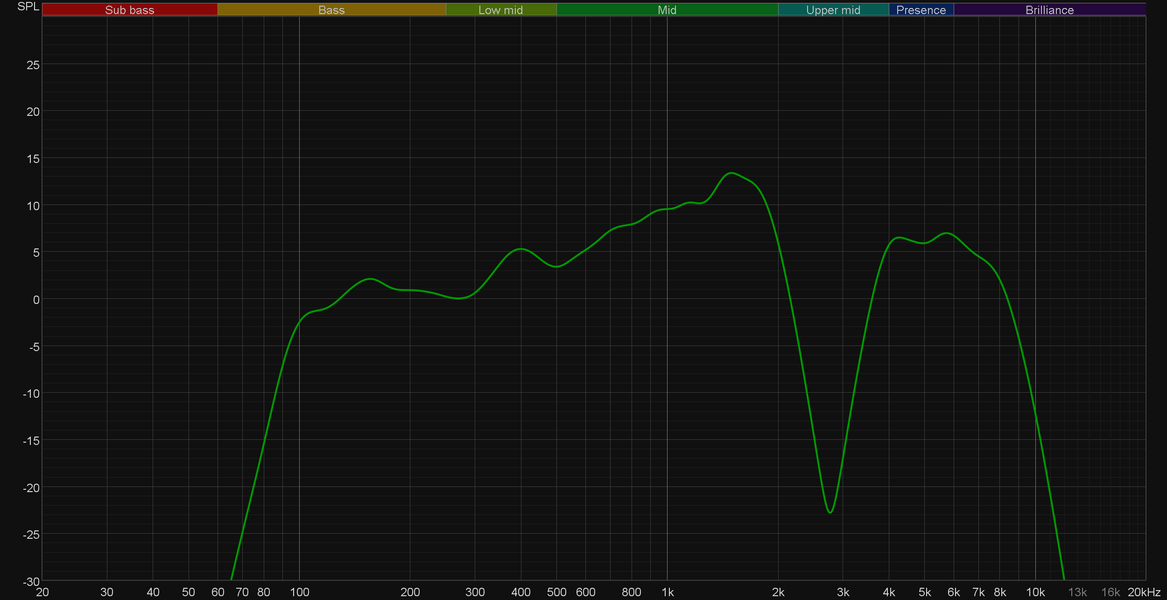
Task: Click the Bass frequency band label
Action: tap(331, 10)
